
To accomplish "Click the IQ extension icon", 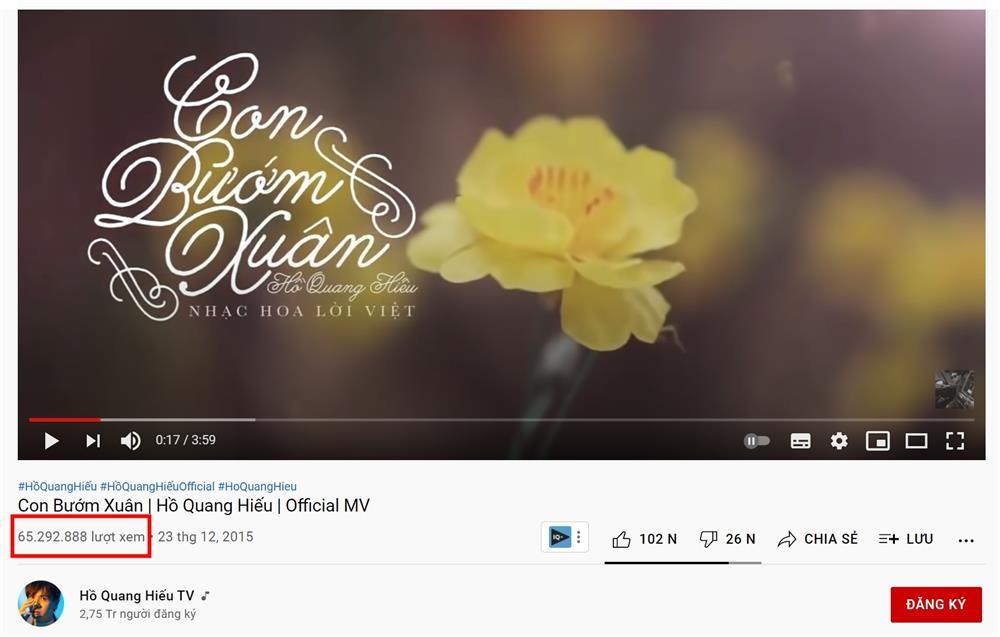I will (x=559, y=538).
